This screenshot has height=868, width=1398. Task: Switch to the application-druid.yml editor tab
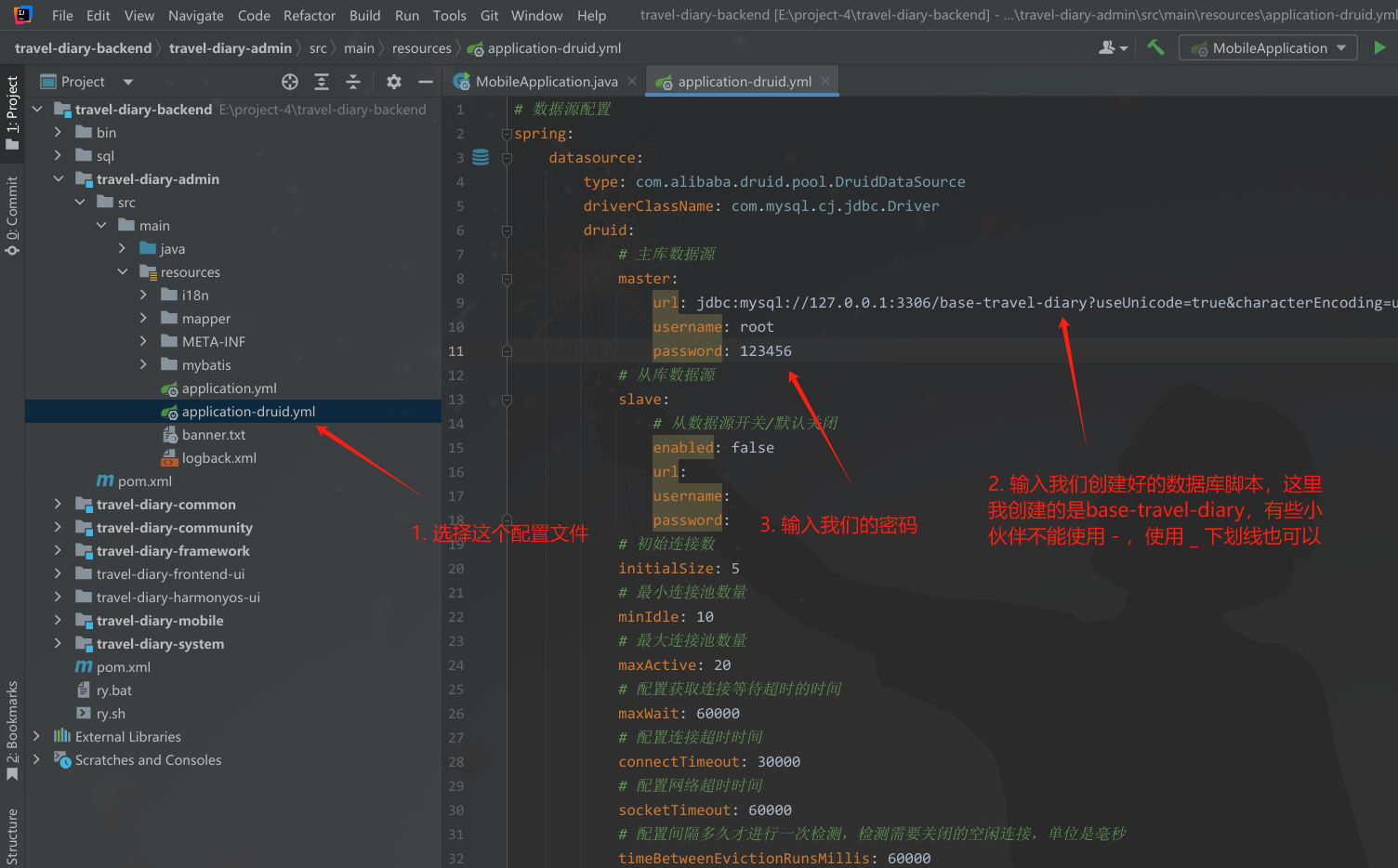point(744,82)
